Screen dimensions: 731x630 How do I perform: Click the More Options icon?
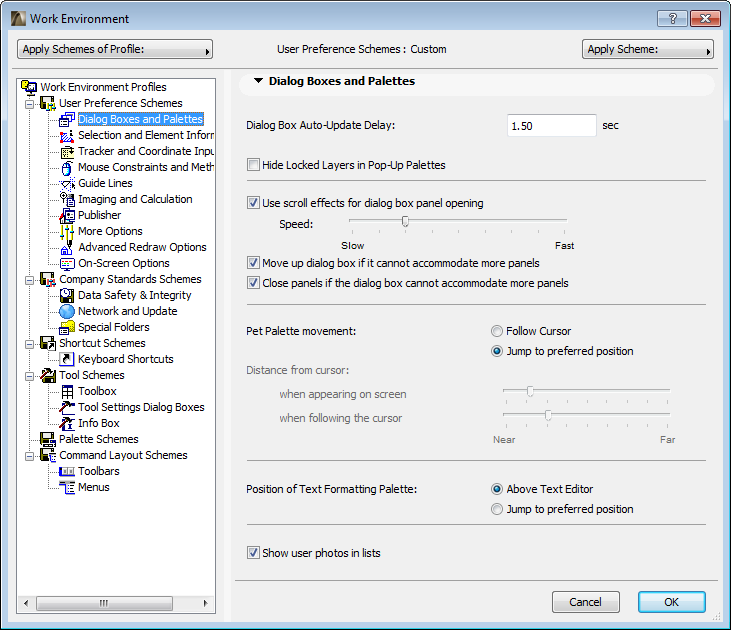coord(67,231)
